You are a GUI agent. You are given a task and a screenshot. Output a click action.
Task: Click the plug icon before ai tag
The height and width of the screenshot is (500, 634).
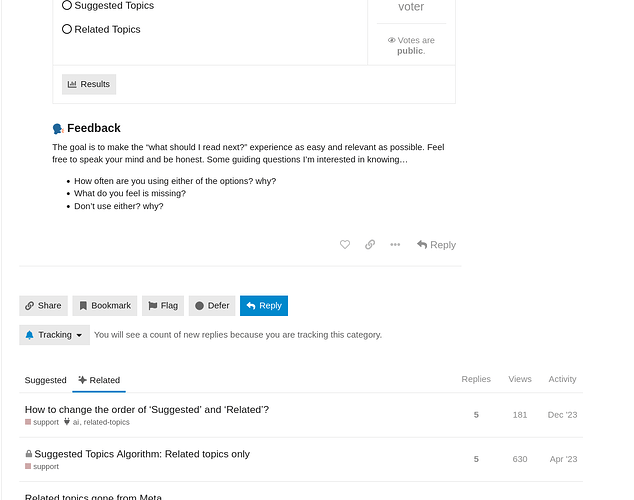[67, 422]
